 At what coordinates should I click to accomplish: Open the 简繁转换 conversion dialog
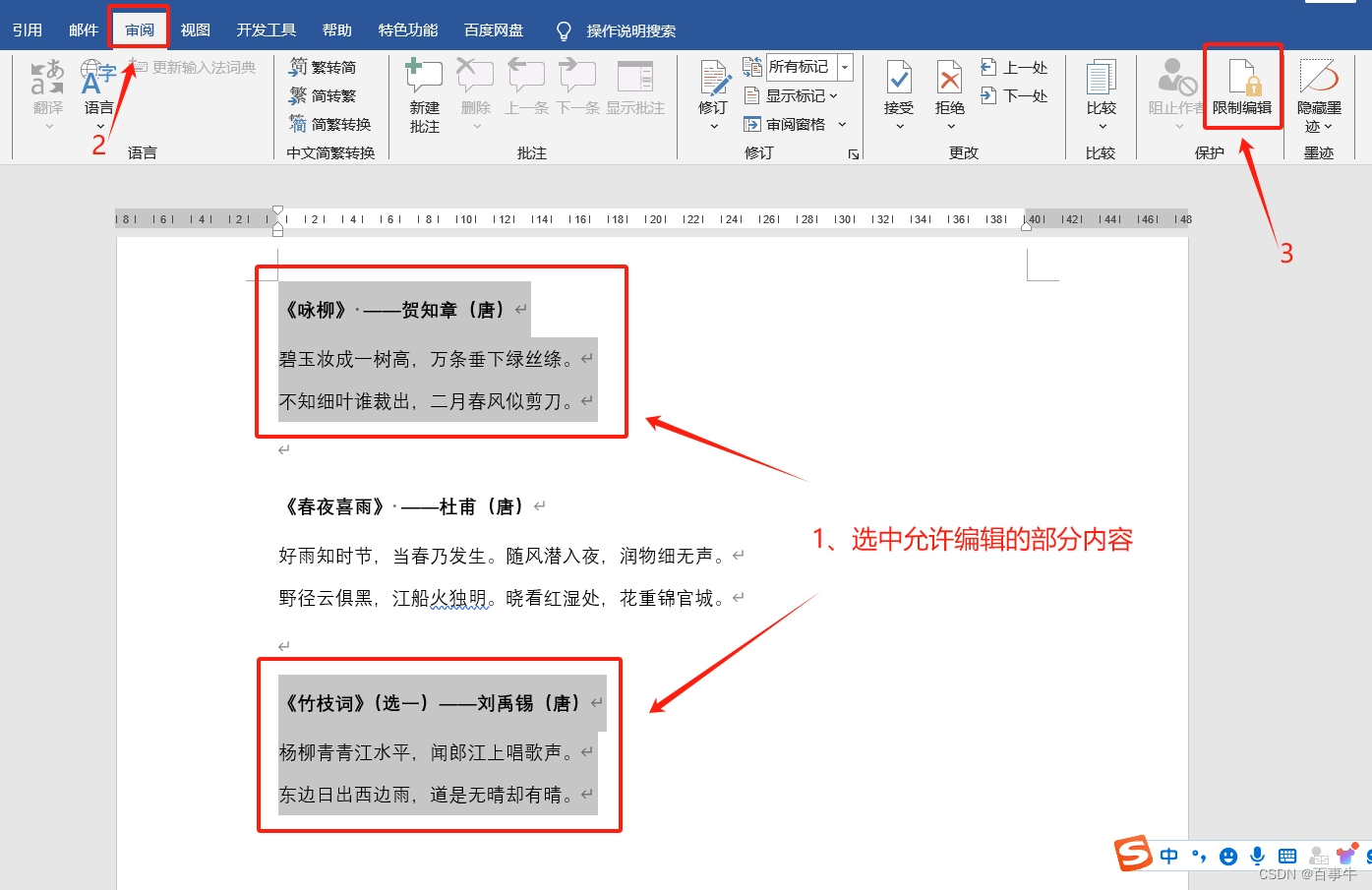(330, 124)
